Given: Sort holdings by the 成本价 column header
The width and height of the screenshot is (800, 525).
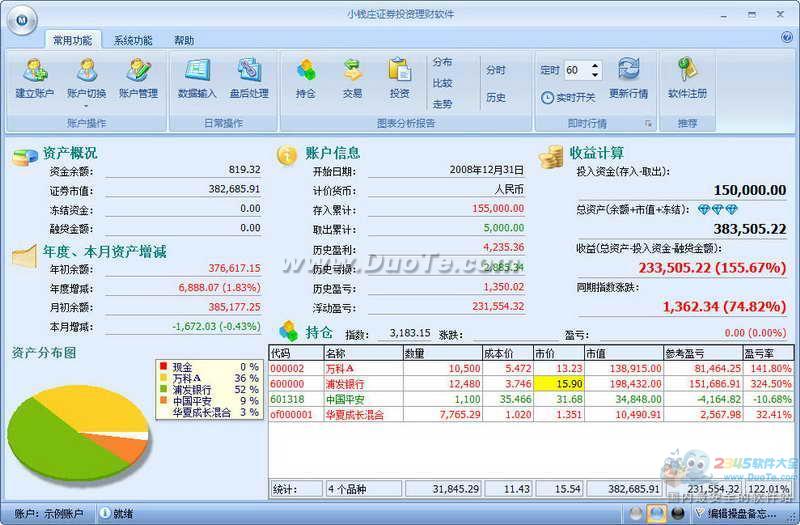Looking at the screenshot, I should coord(508,353).
